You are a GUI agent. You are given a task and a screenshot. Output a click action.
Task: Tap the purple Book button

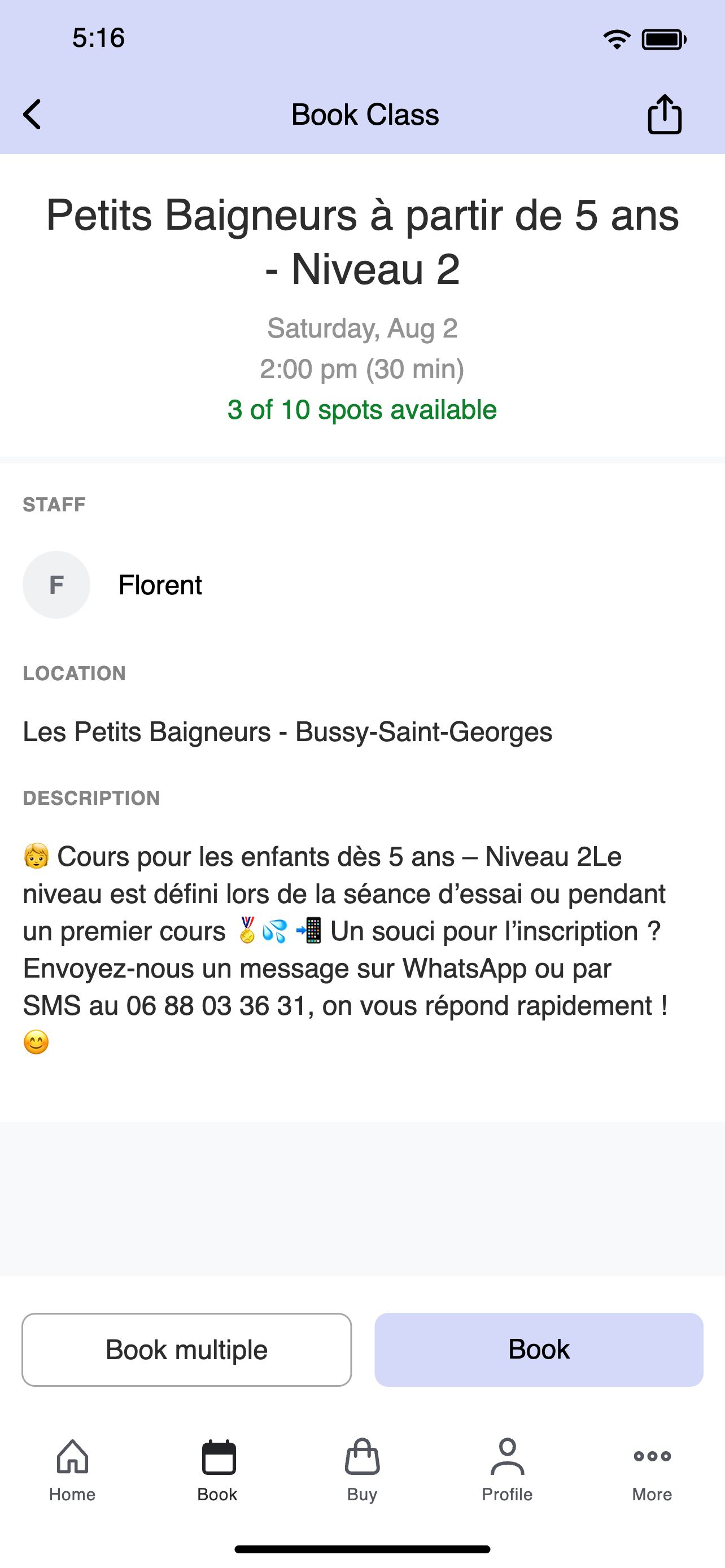click(x=539, y=1350)
